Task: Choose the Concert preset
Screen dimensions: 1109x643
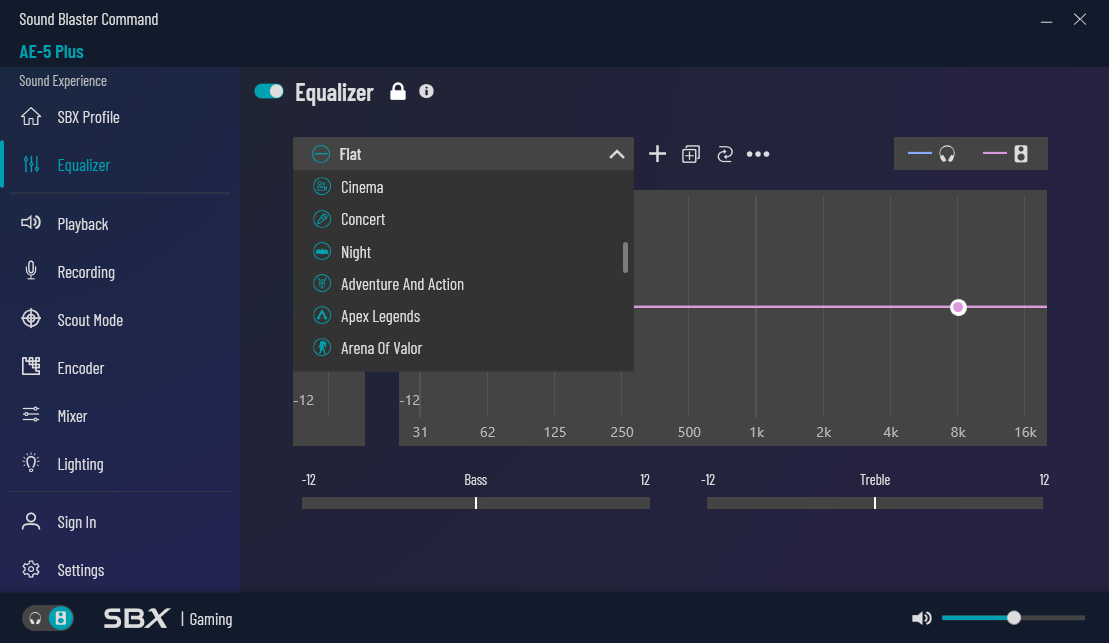Action: [463, 219]
